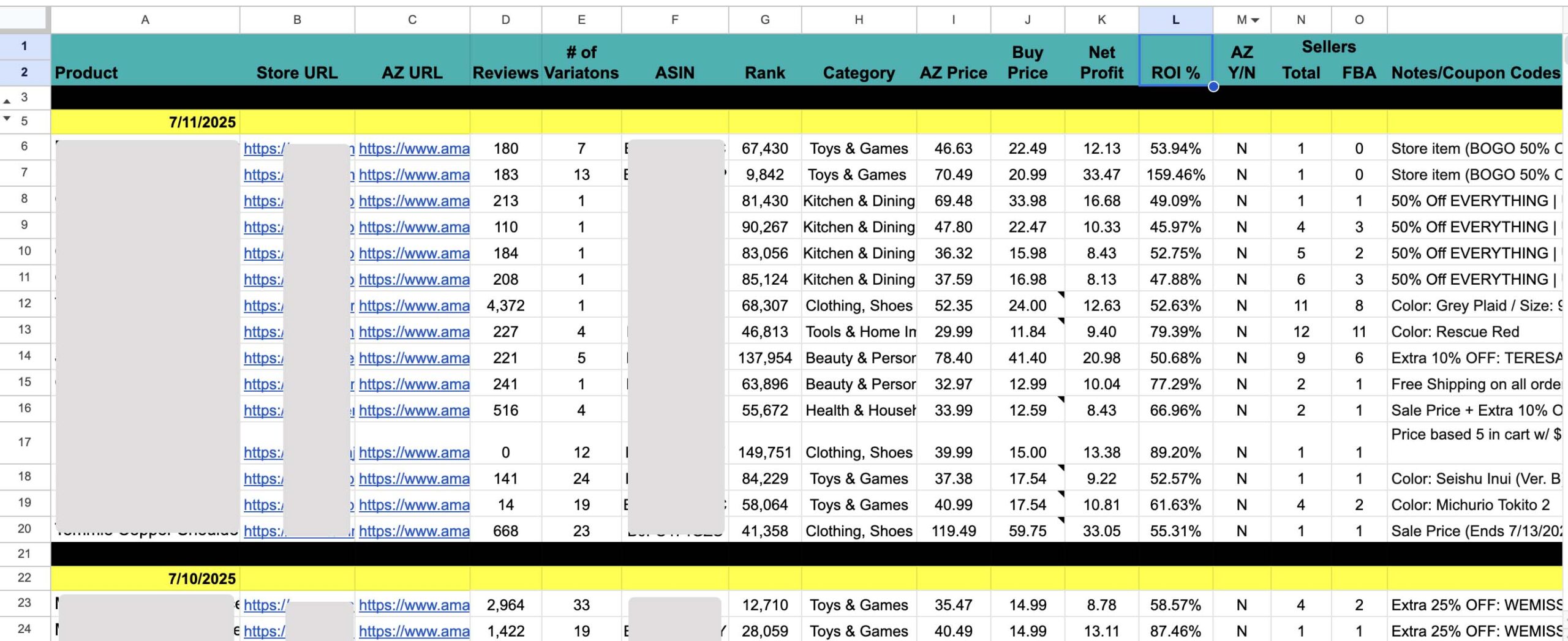
Task: Select variations cell 24 in row 18
Action: pyautogui.click(x=581, y=479)
